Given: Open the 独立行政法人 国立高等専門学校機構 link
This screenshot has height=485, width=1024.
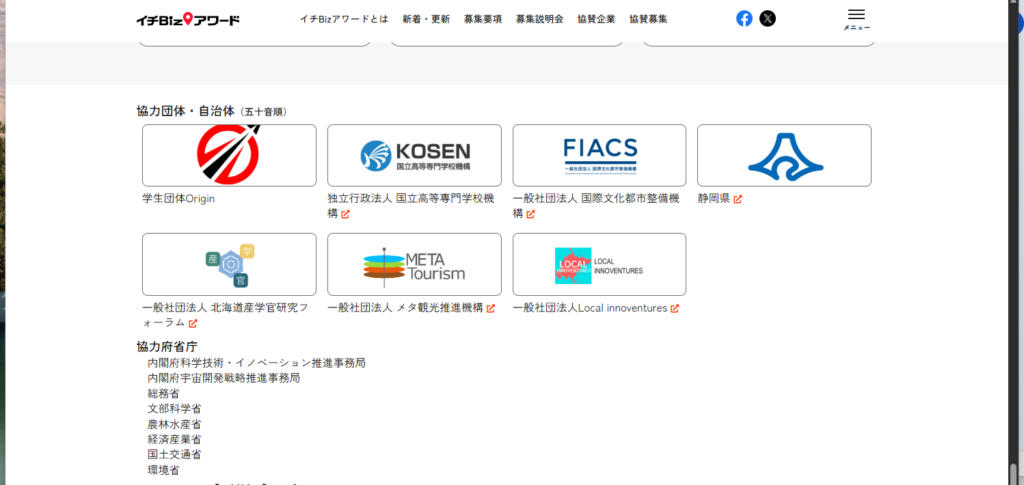Looking at the screenshot, I should [411, 206].
